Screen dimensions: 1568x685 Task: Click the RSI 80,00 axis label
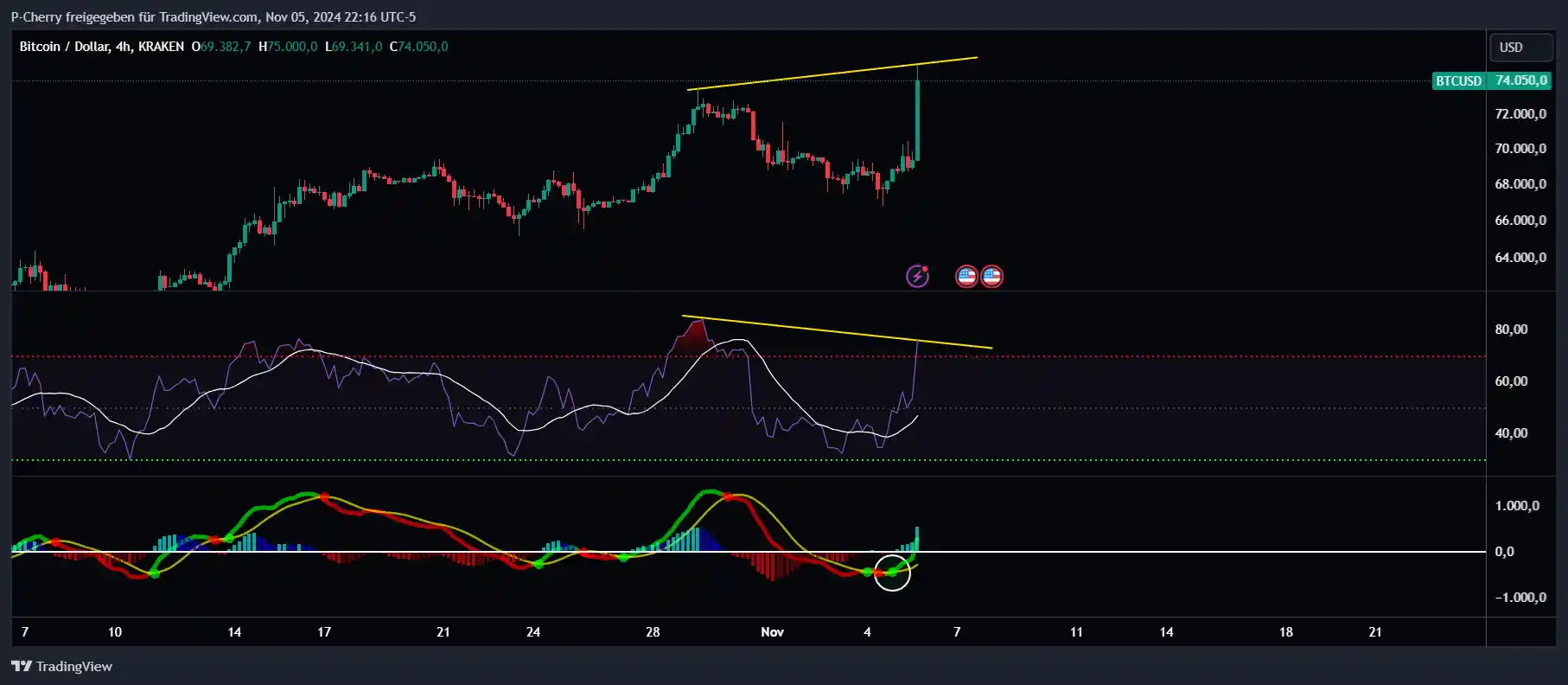(x=1511, y=330)
